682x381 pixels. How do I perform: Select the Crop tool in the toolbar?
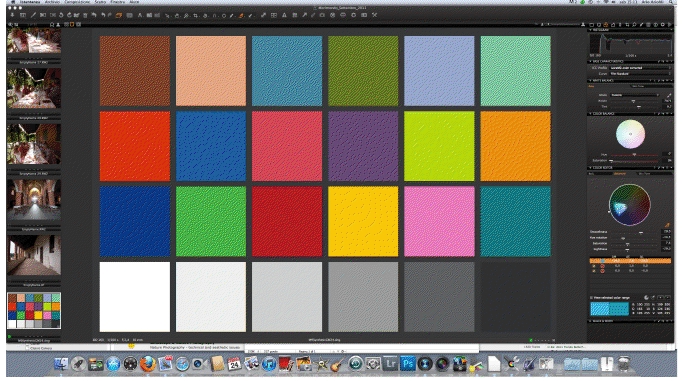pos(195,16)
